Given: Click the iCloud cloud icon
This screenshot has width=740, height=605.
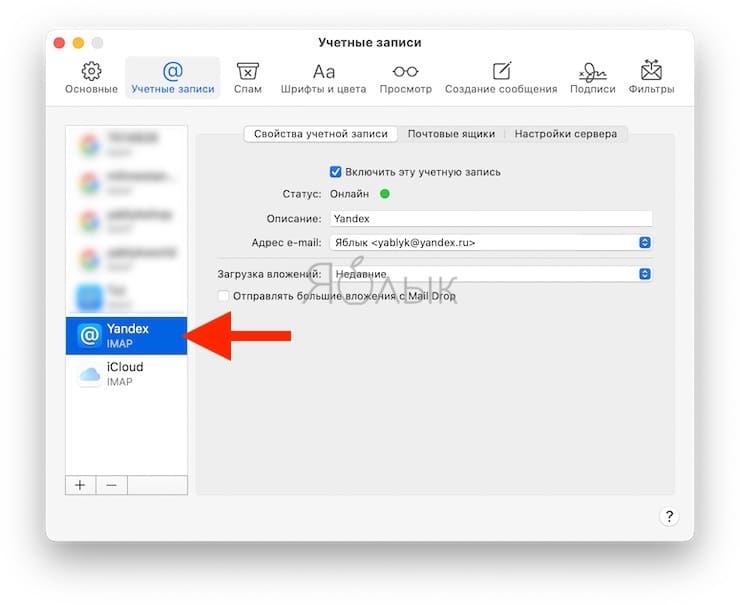Looking at the screenshot, I should point(90,374).
